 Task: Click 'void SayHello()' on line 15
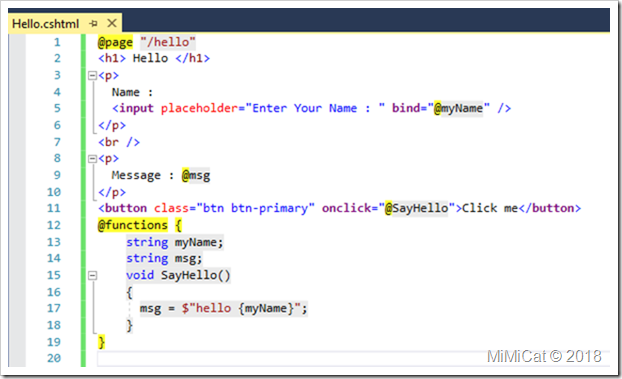tap(178, 275)
